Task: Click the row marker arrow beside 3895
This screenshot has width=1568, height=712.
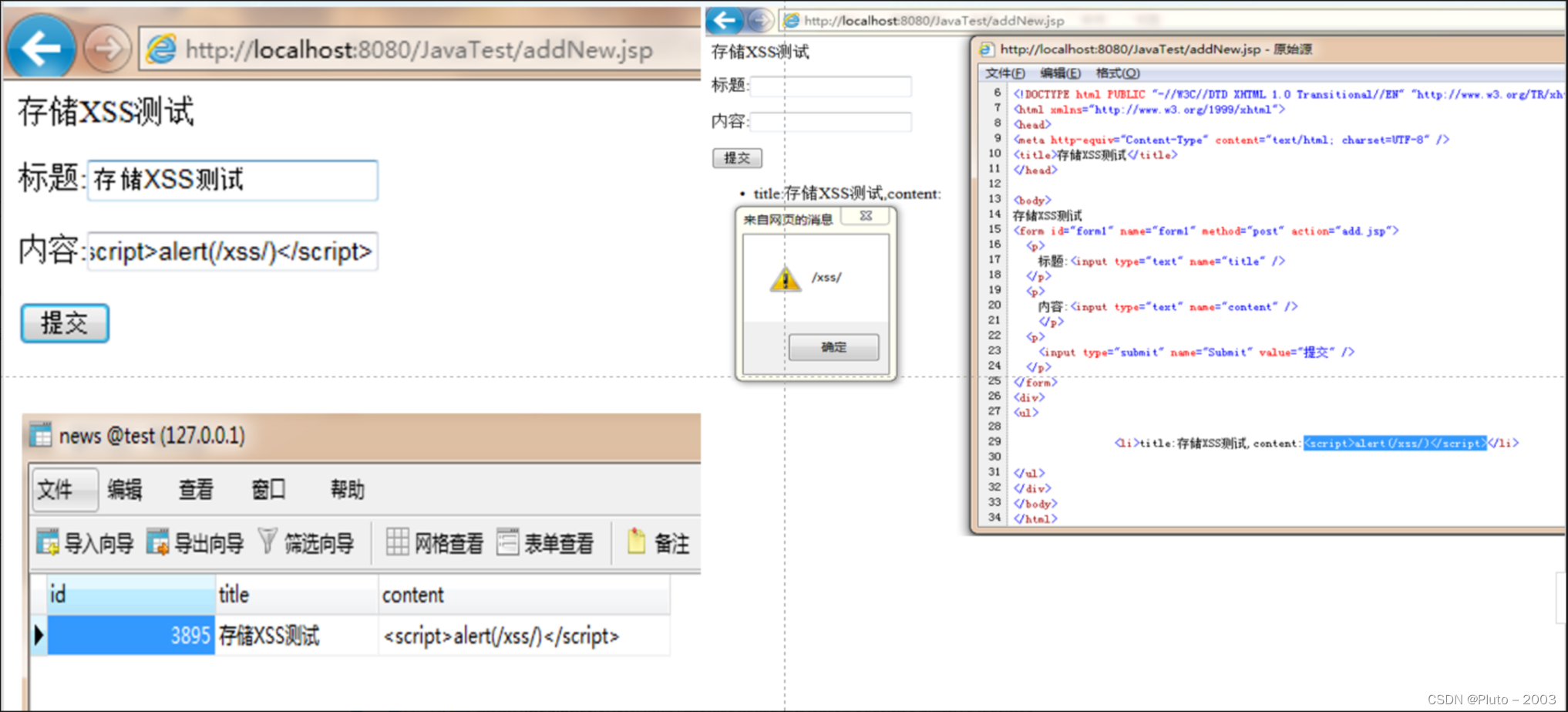Action: point(39,636)
